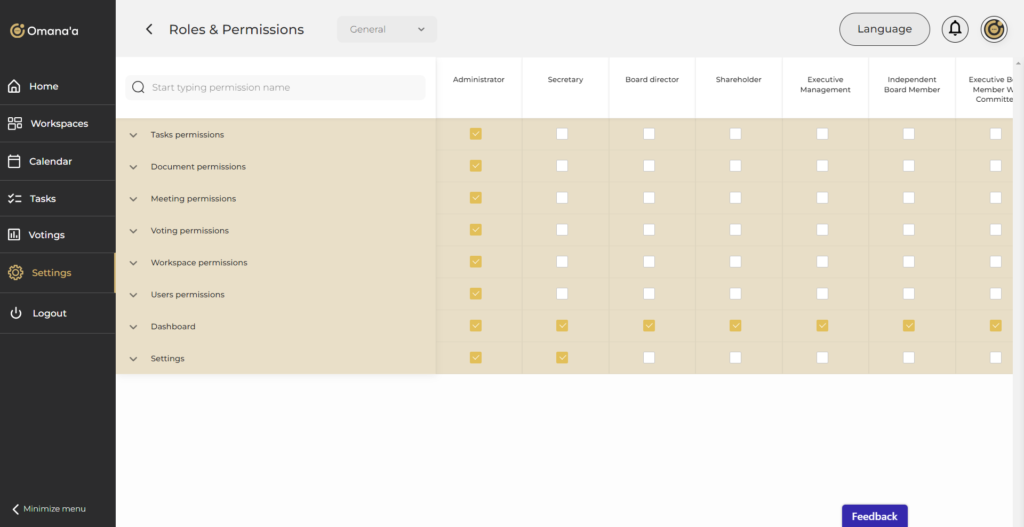Enable Secretary's Document permissions checkbox
This screenshot has width=1024, height=527.
tap(562, 166)
